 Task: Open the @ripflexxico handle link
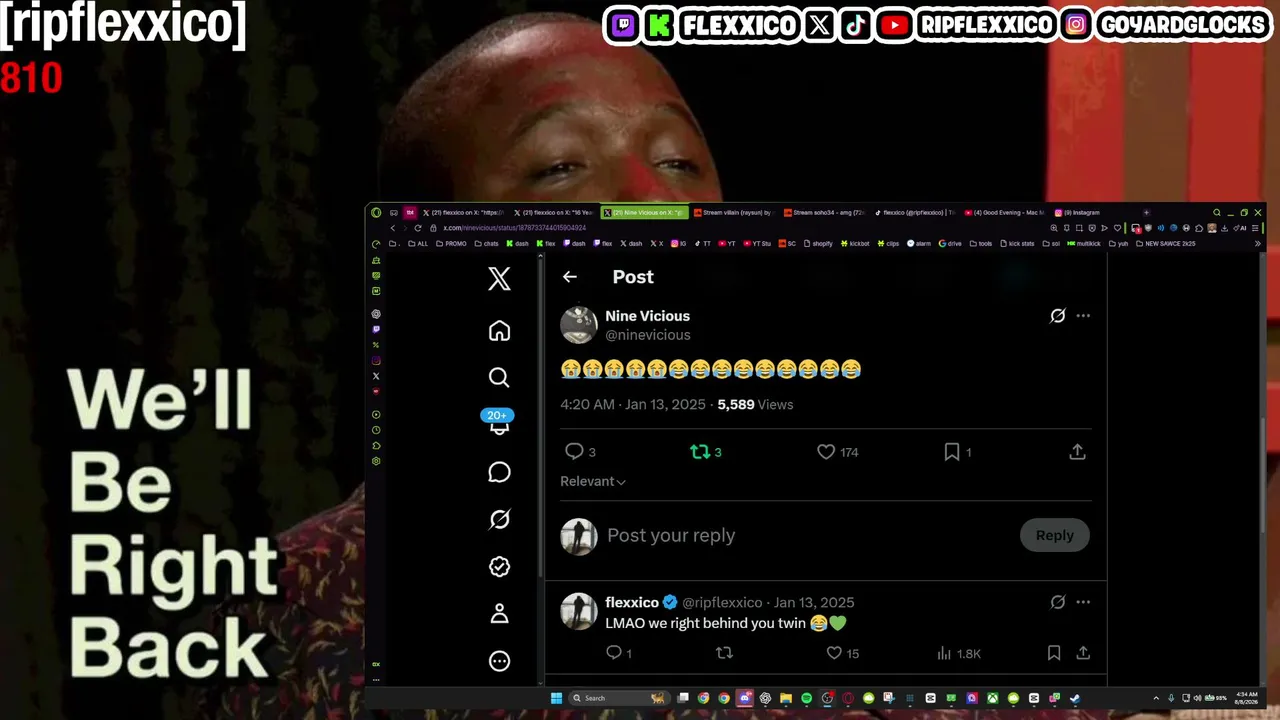(x=722, y=602)
